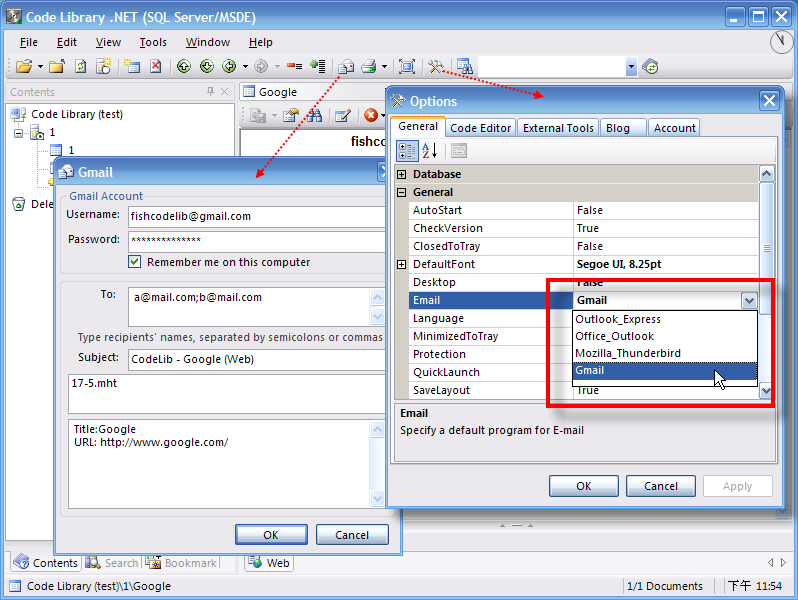798x600 pixels.
Task: Click the edit pencil icon in Google tab
Action: 343,116
